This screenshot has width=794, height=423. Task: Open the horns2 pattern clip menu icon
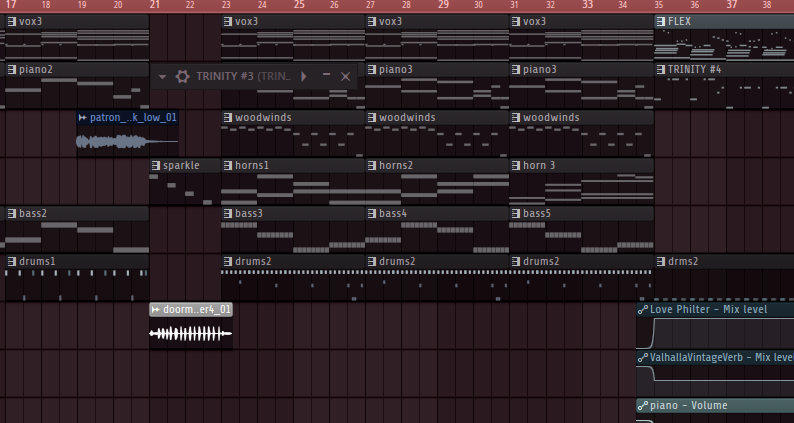pos(372,166)
